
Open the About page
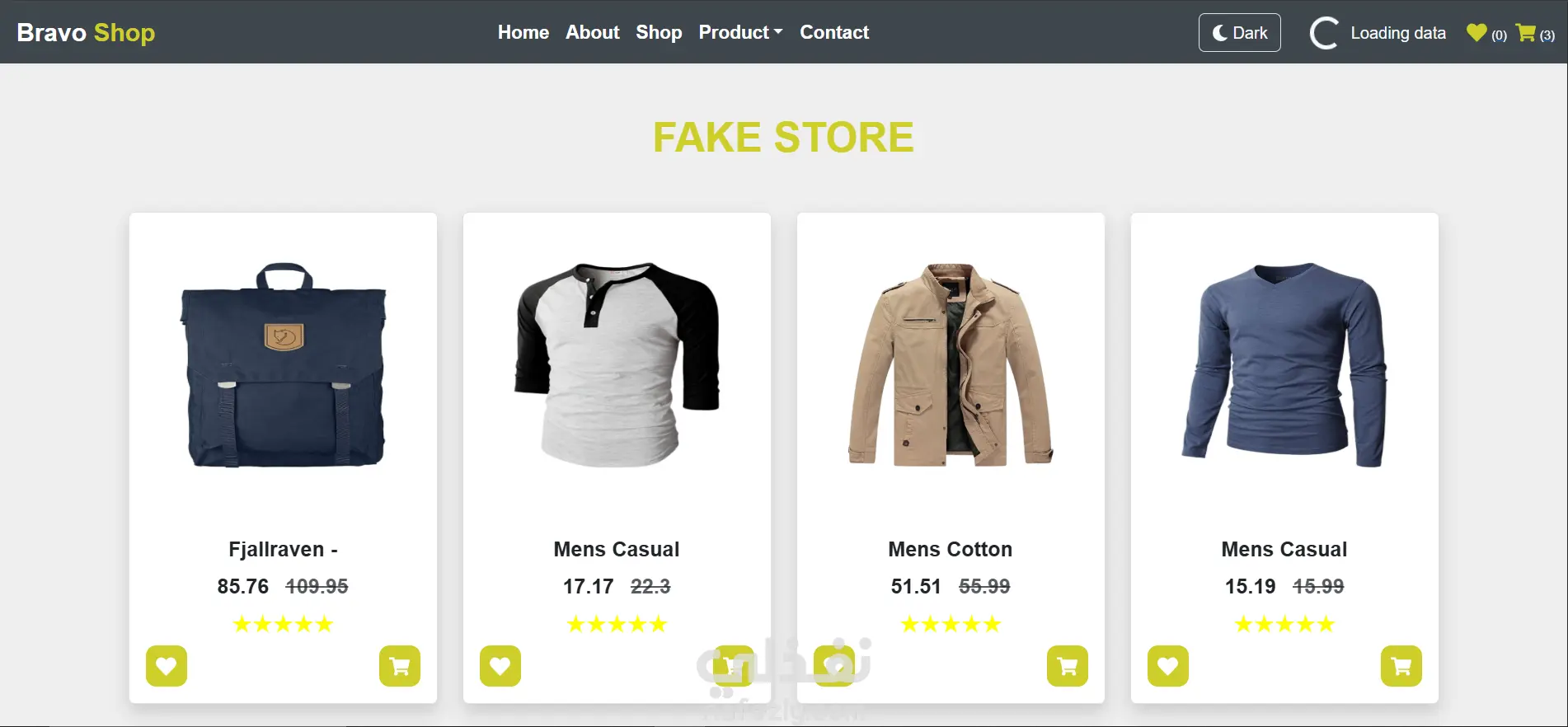pos(592,32)
